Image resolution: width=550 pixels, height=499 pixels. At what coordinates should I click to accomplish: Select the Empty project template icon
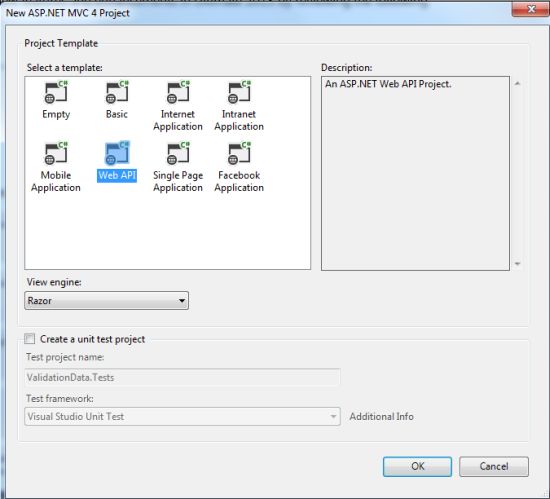pos(56,93)
